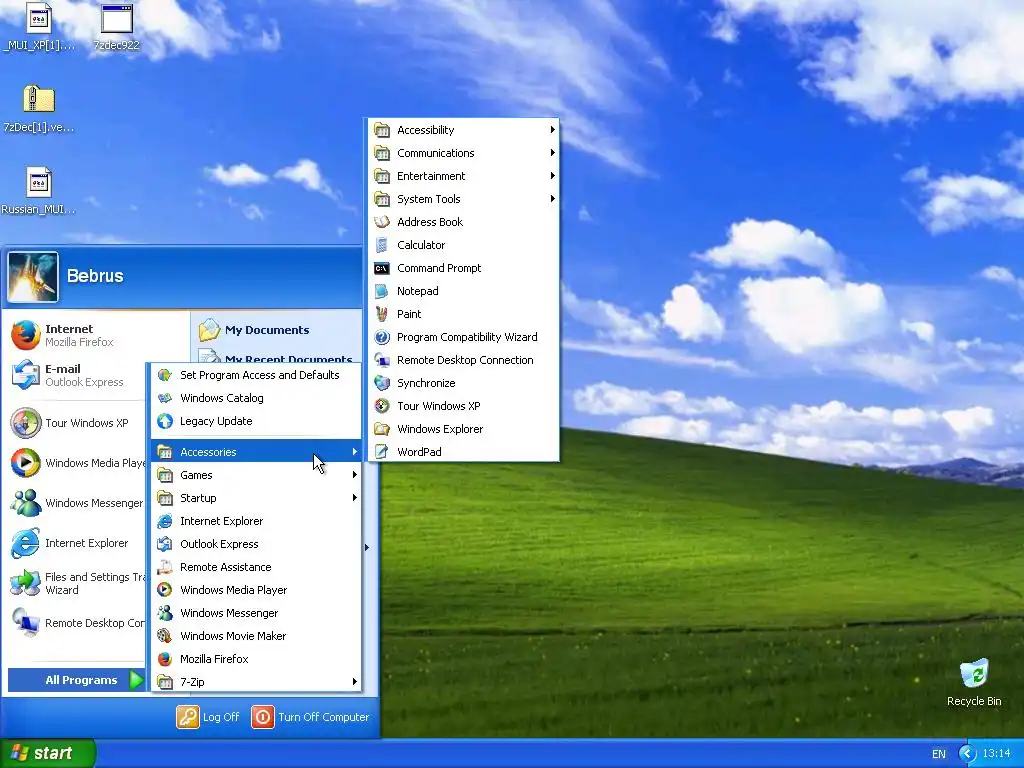Click Remote Desktop Connection icon in Accessories
The width and height of the screenshot is (1024, 768).
pyautogui.click(x=382, y=360)
